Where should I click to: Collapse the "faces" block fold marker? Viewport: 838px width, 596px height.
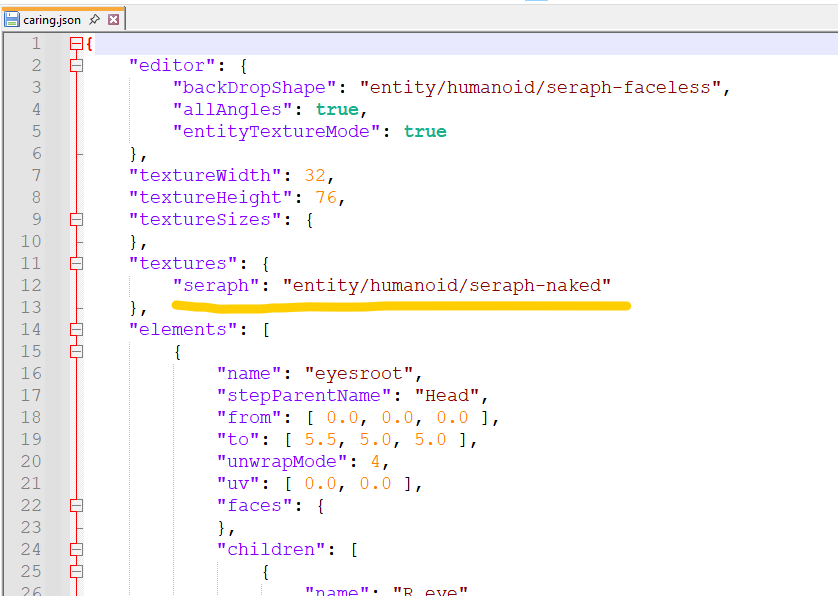click(x=76, y=506)
